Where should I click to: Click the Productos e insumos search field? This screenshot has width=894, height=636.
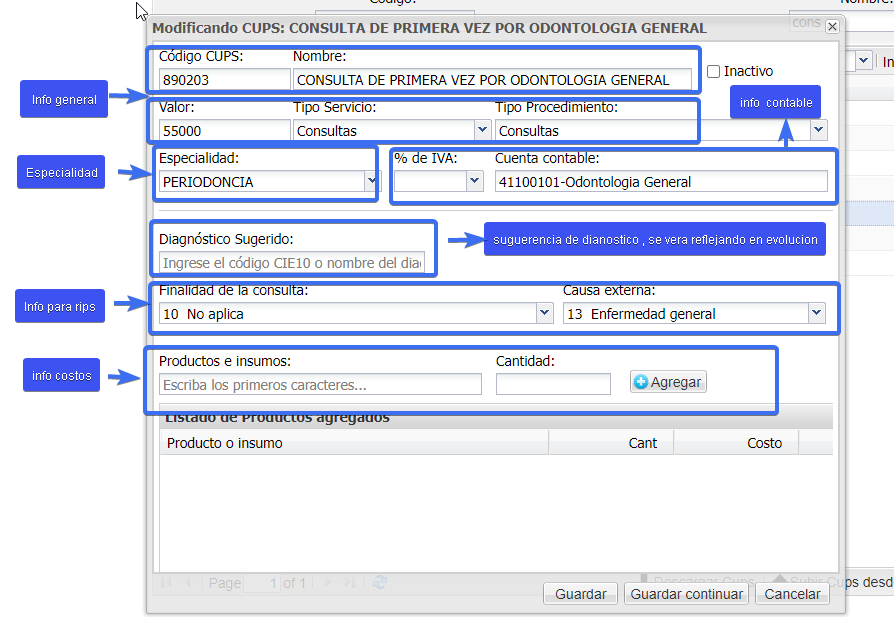320,384
